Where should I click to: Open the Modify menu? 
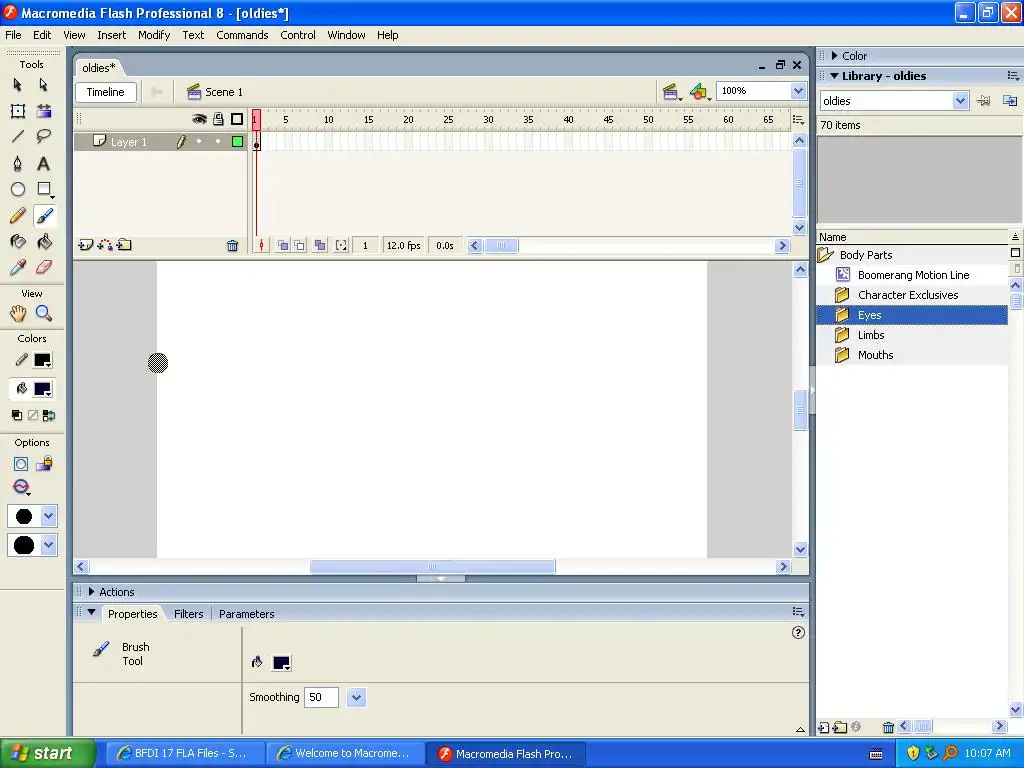tap(154, 35)
